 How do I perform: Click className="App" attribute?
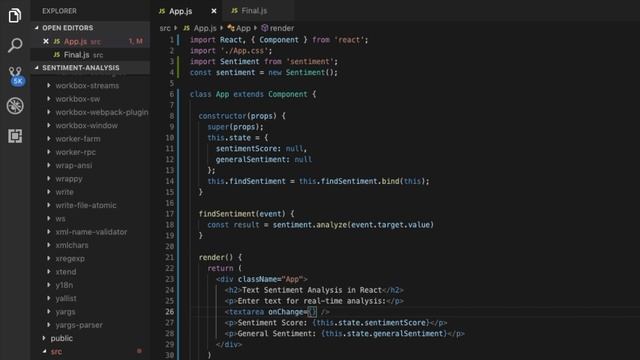(x=270, y=279)
